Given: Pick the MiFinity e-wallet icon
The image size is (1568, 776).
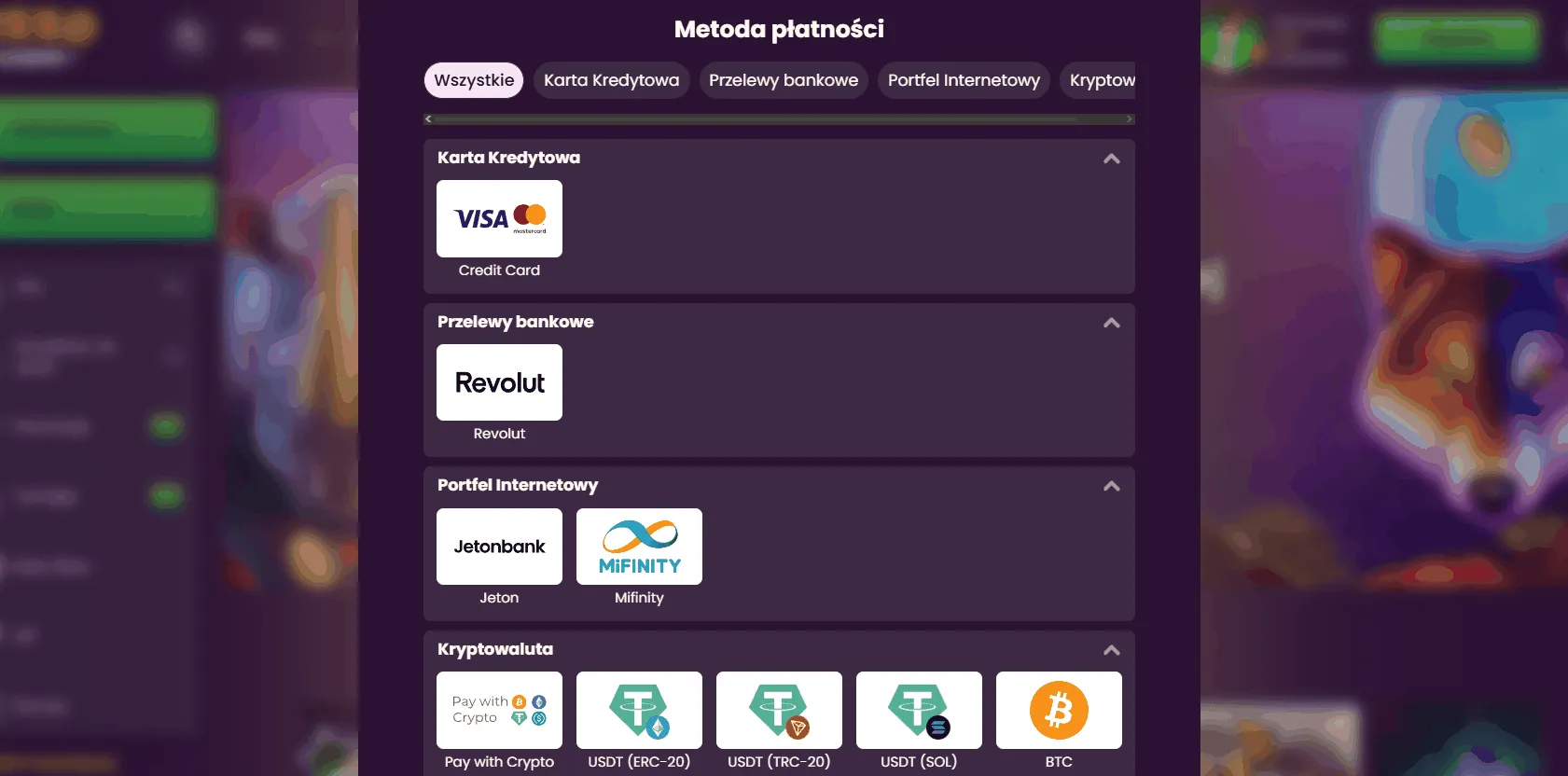Looking at the screenshot, I should (x=639, y=547).
